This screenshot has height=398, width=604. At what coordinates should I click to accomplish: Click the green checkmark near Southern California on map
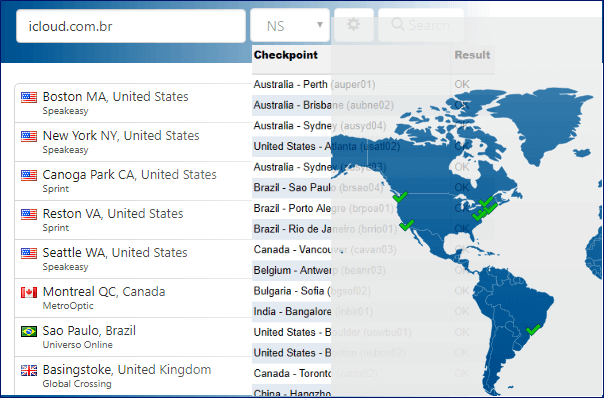[406, 225]
